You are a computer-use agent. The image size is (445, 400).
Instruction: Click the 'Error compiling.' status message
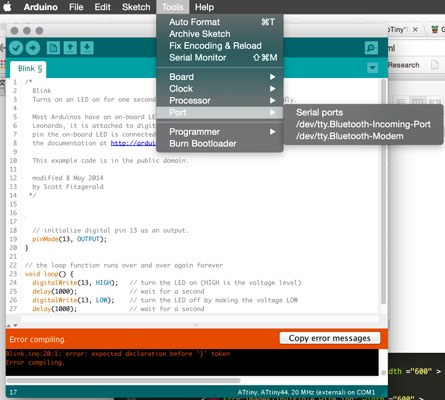37,340
